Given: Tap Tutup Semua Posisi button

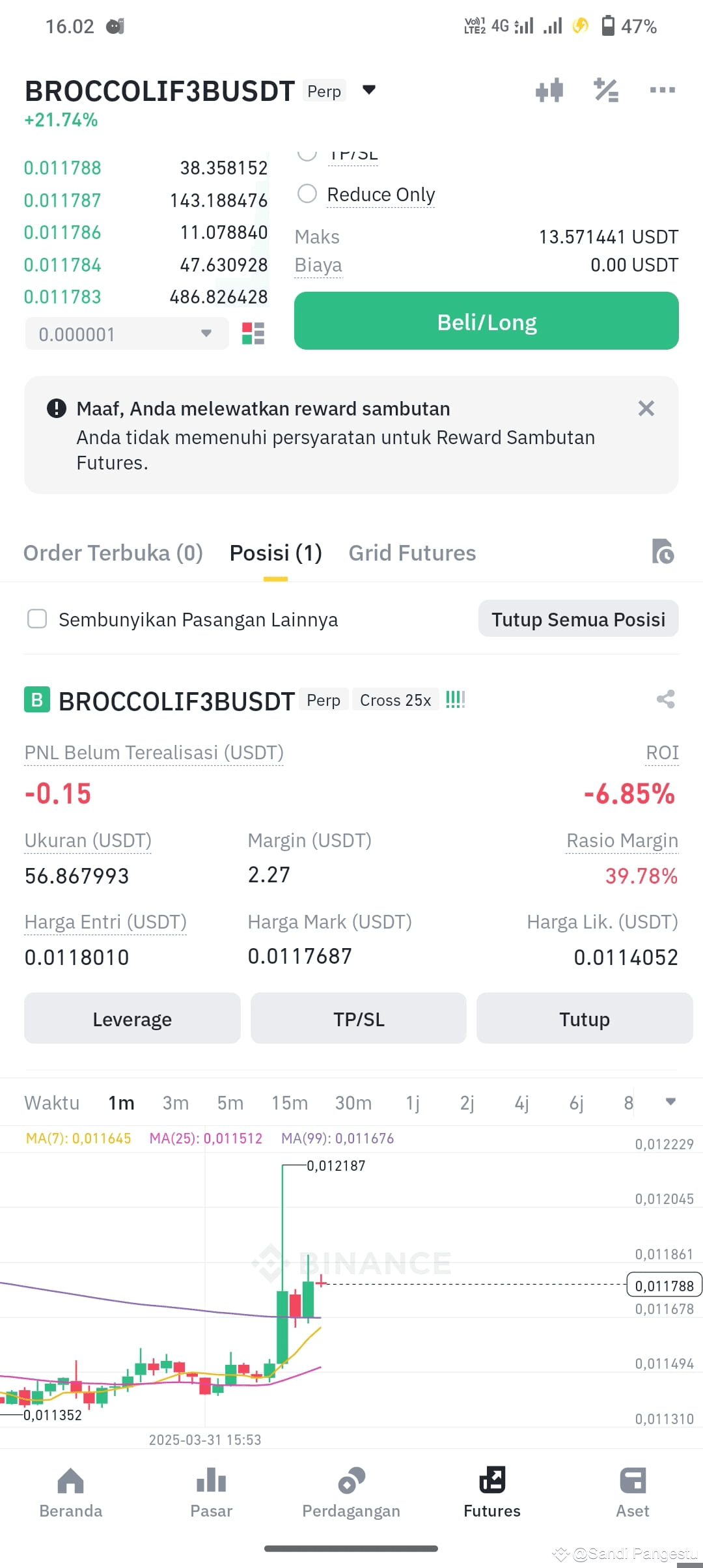Looking at the screenshot, I should click(x=578, y=619).
